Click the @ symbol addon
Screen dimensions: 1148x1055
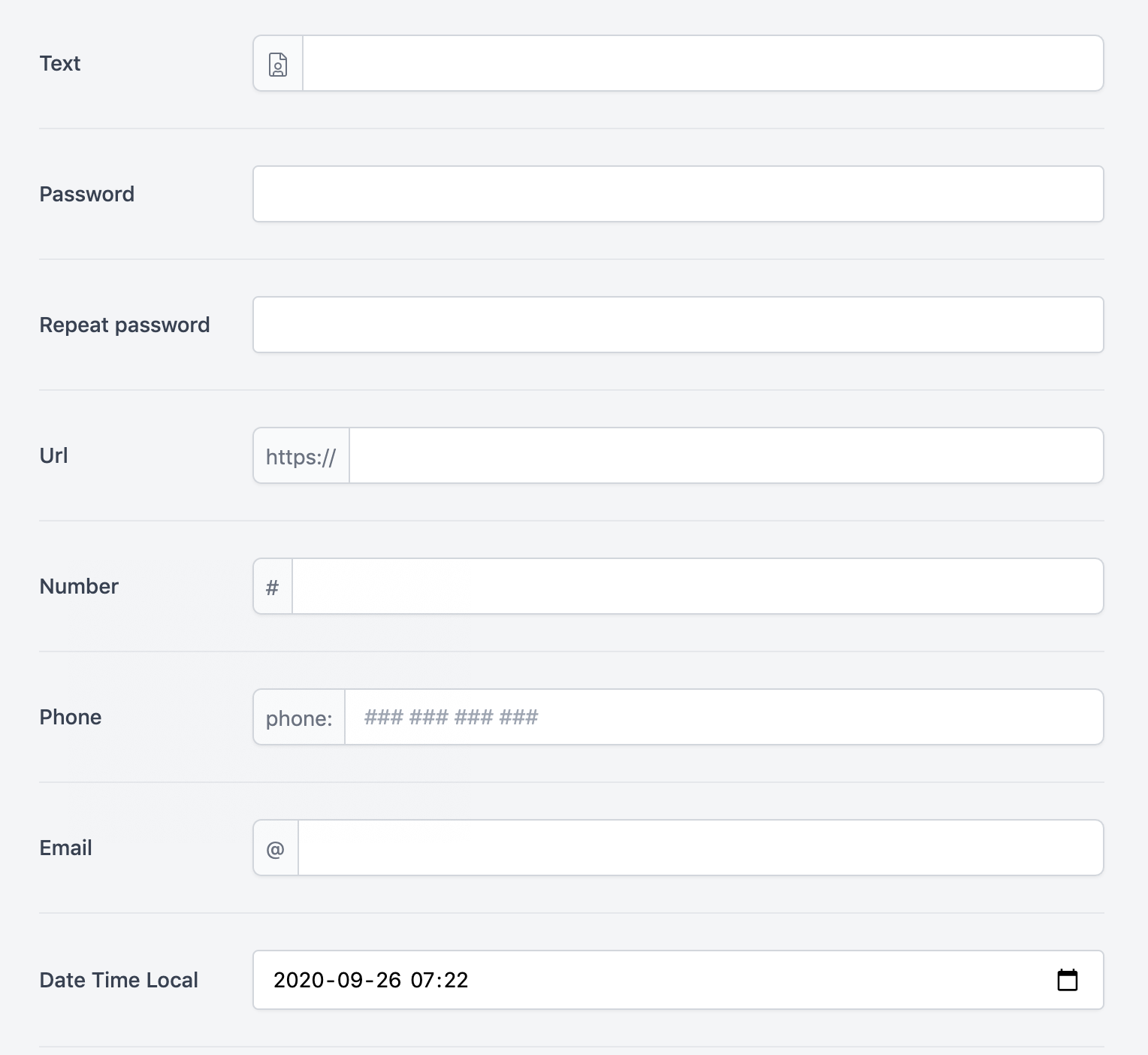point(276,848)
